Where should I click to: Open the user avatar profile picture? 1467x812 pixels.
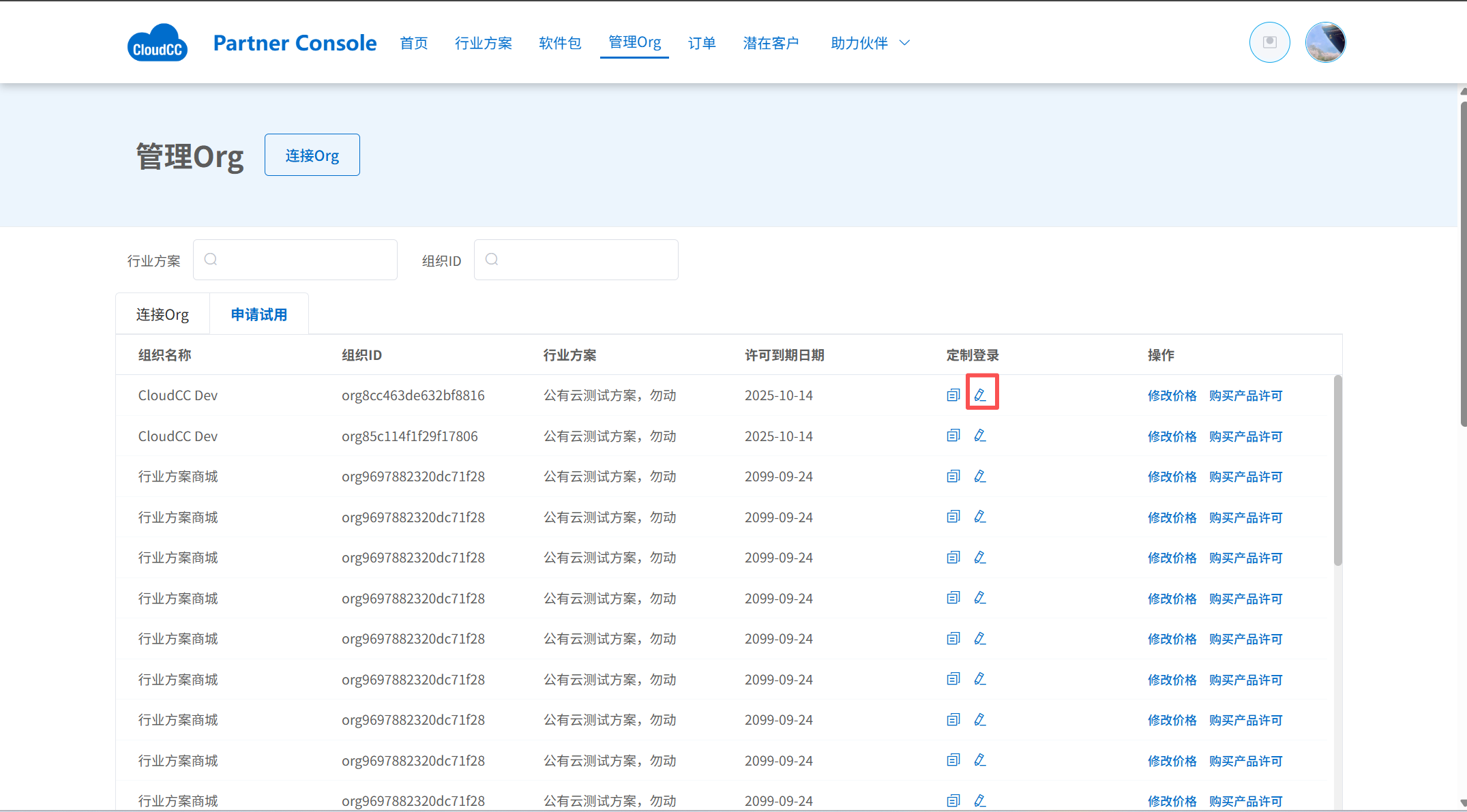pos(1324,42)
